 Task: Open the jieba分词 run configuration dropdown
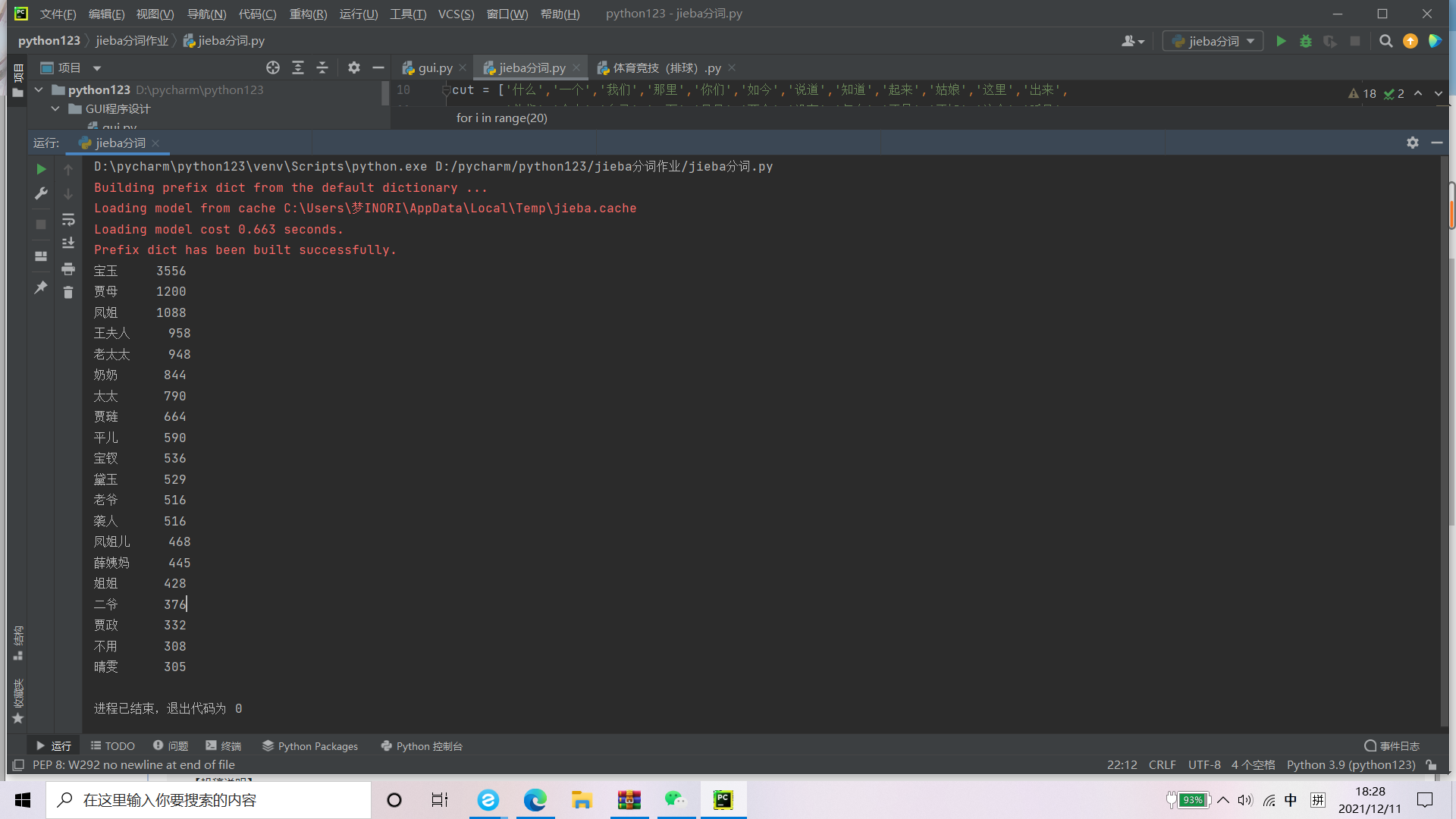click(1213, 41)
